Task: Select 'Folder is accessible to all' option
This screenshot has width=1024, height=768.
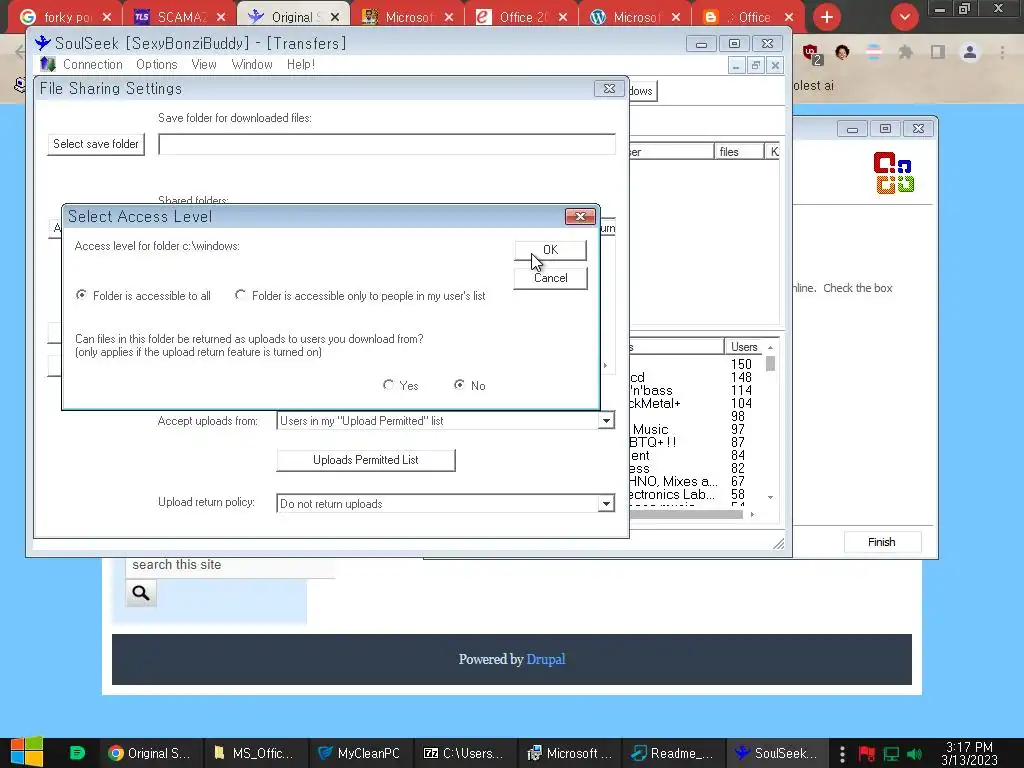Action: 143,296
